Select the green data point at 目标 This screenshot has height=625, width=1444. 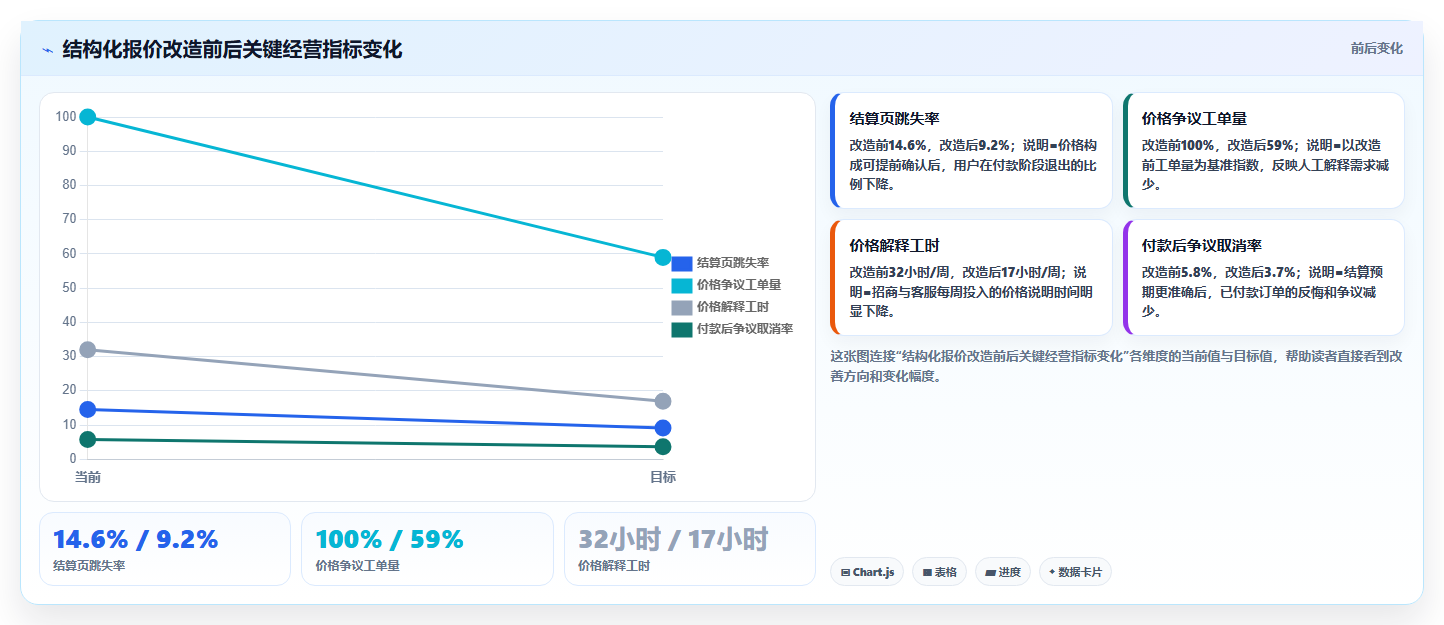(662, 446)
